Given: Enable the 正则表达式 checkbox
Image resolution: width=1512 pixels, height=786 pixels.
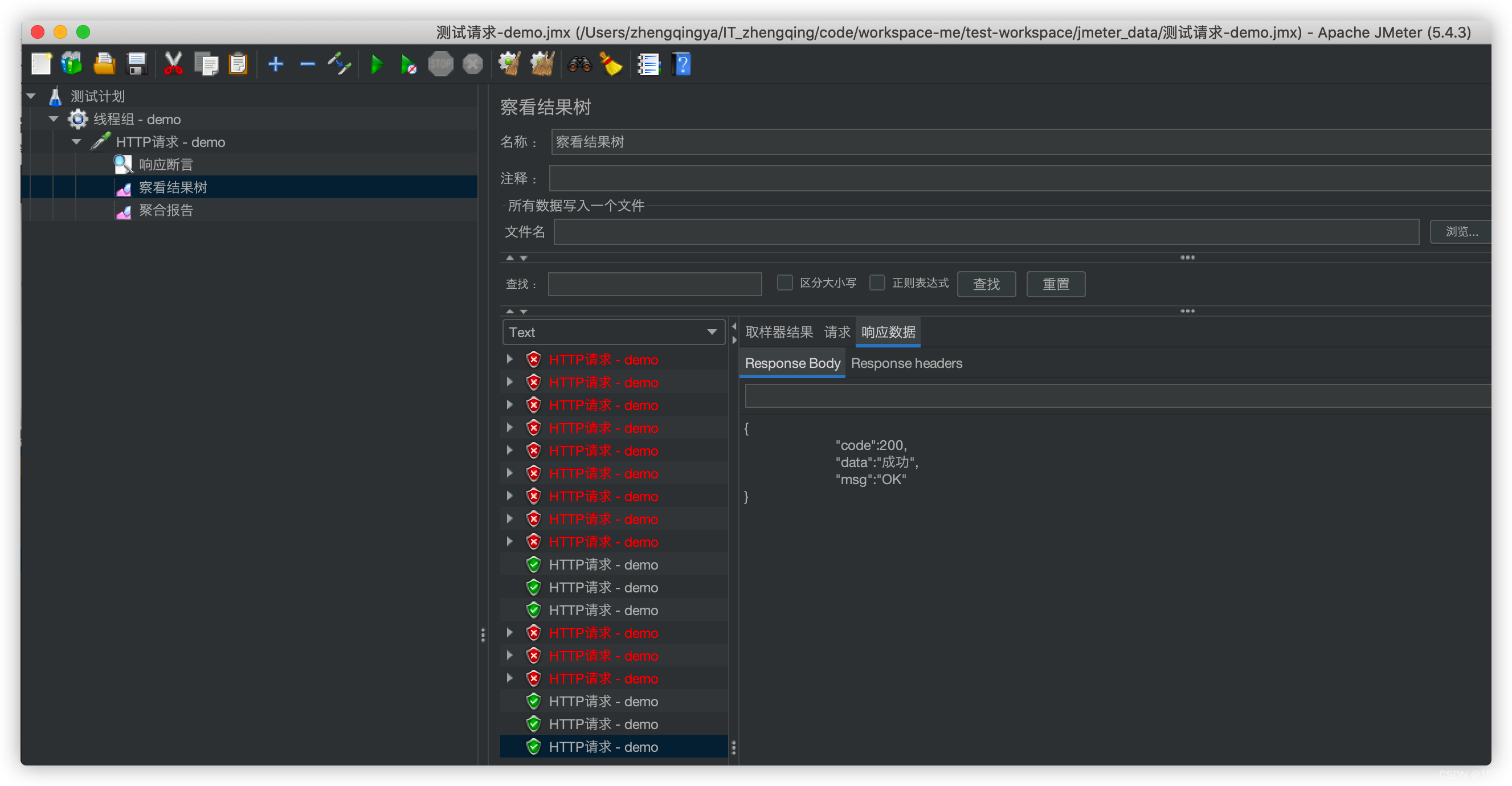Looking at the screenshot, I should click(x=877, y=283).
